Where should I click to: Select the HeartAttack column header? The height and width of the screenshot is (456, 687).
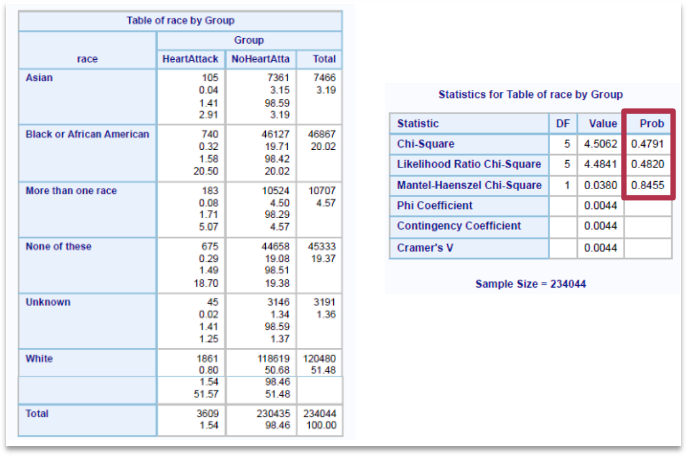[x=190, y=59]
